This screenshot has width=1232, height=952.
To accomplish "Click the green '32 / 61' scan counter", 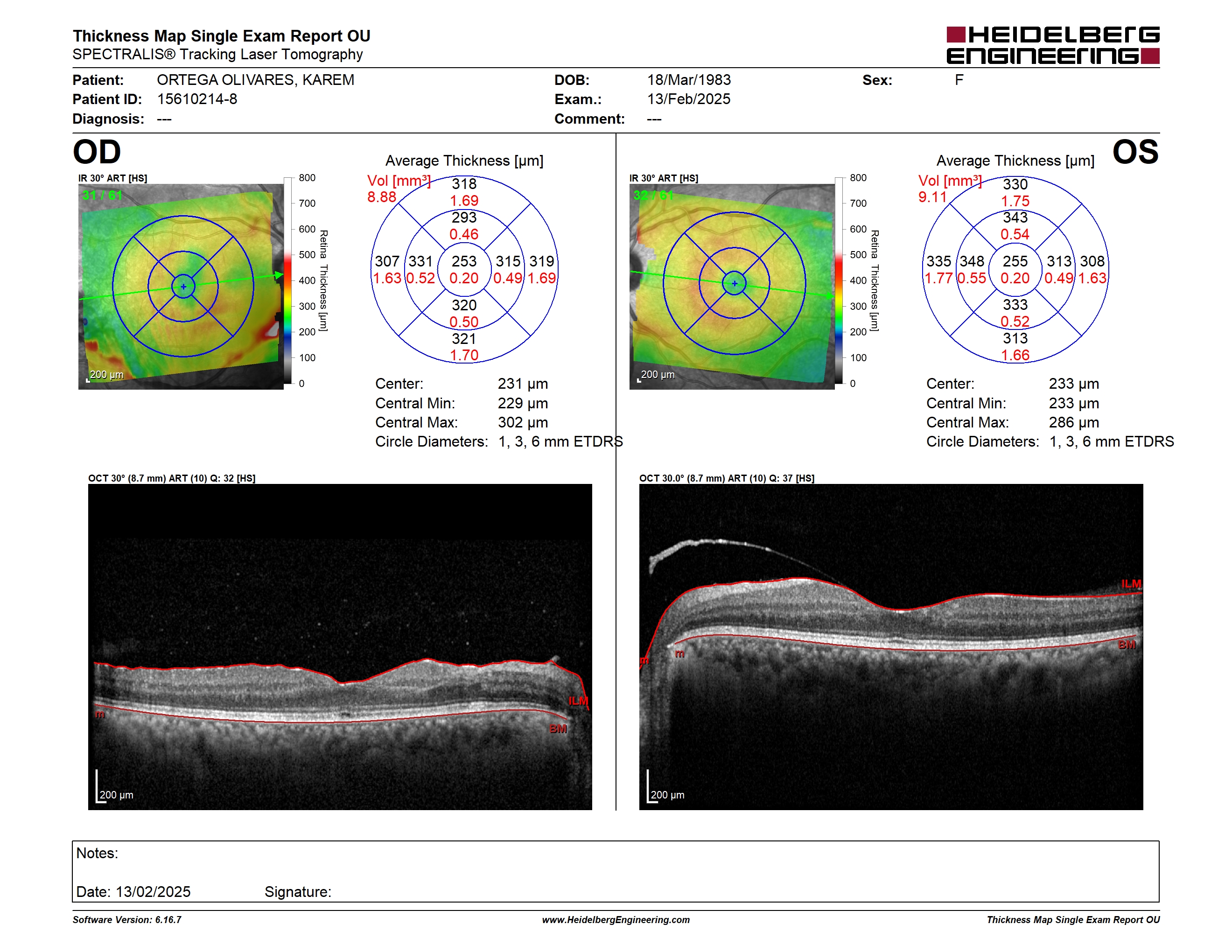I will (x=653, y=196).
